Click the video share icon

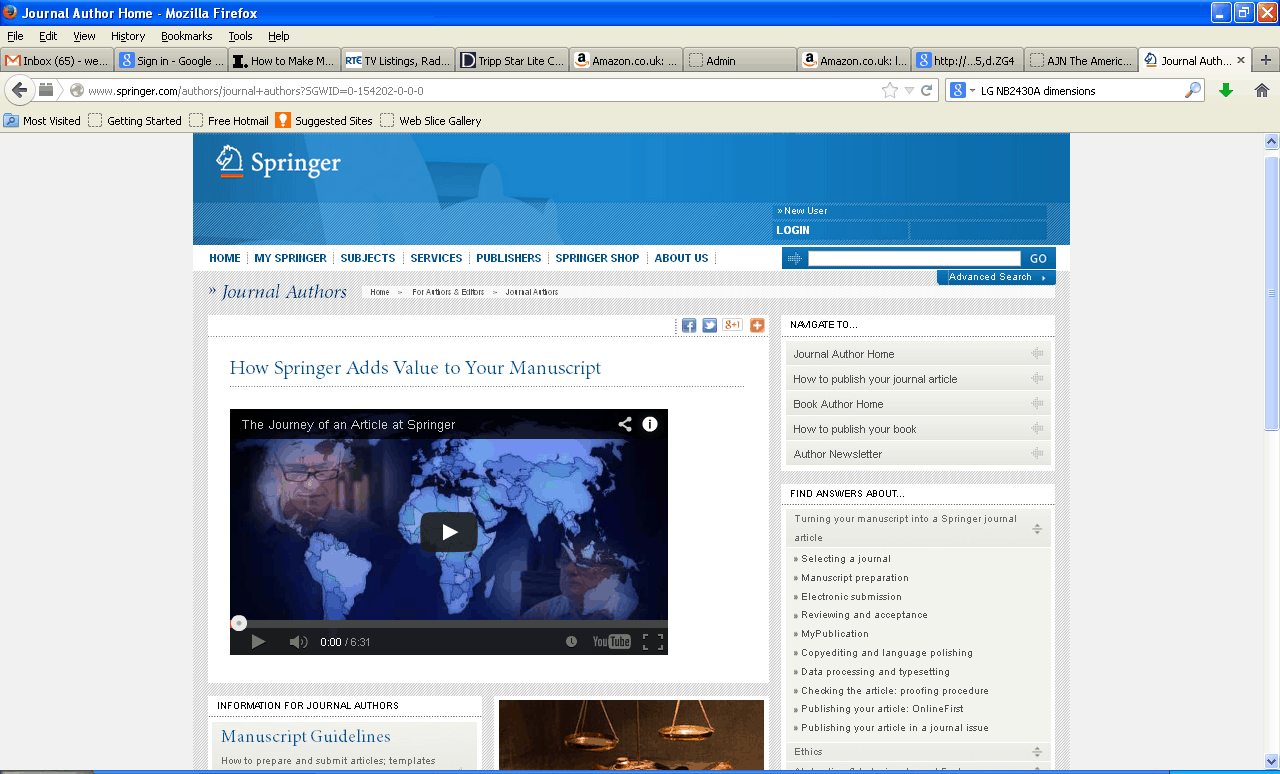tap(625, 424)
